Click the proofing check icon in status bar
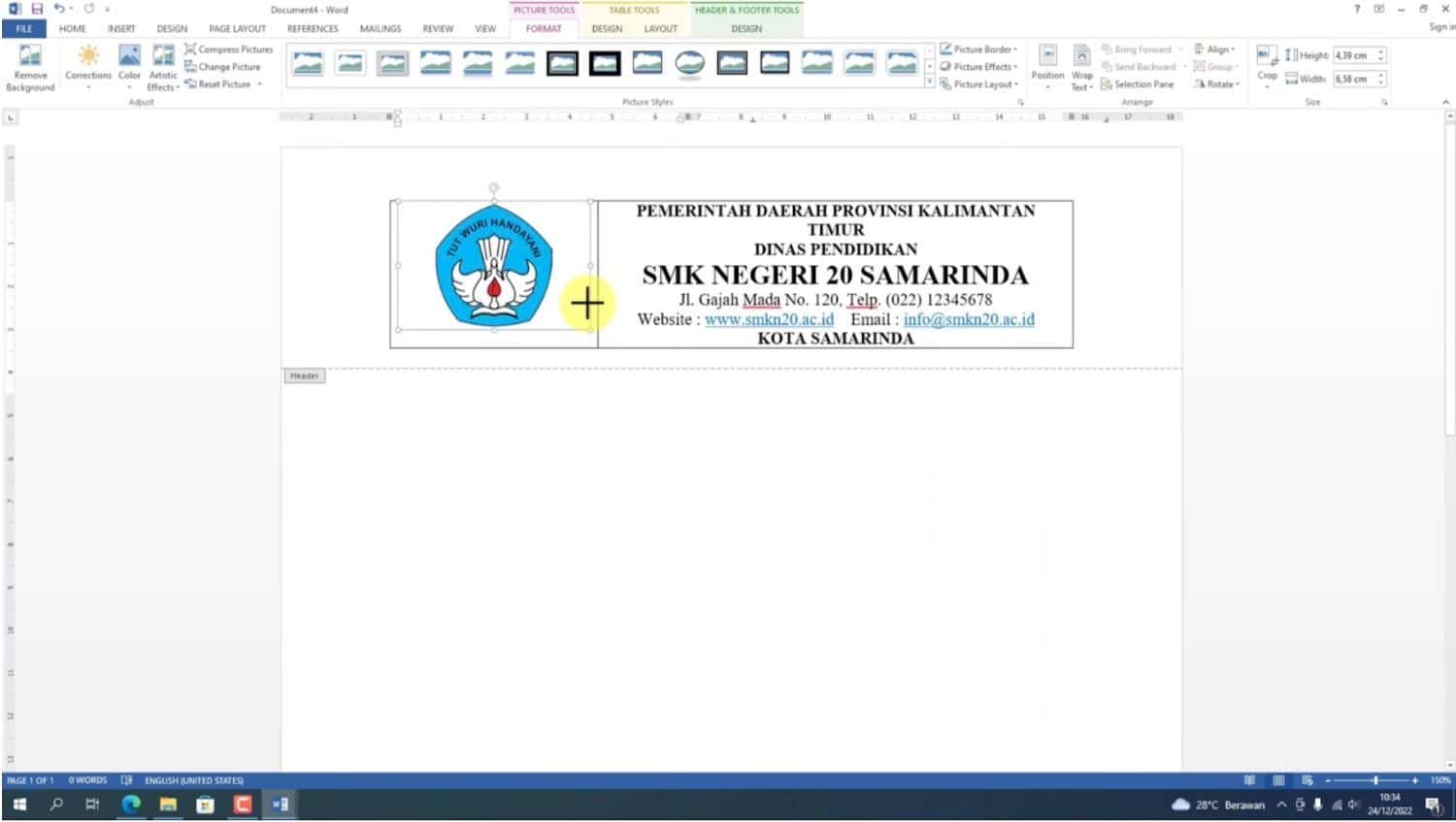 click(126, 780)
